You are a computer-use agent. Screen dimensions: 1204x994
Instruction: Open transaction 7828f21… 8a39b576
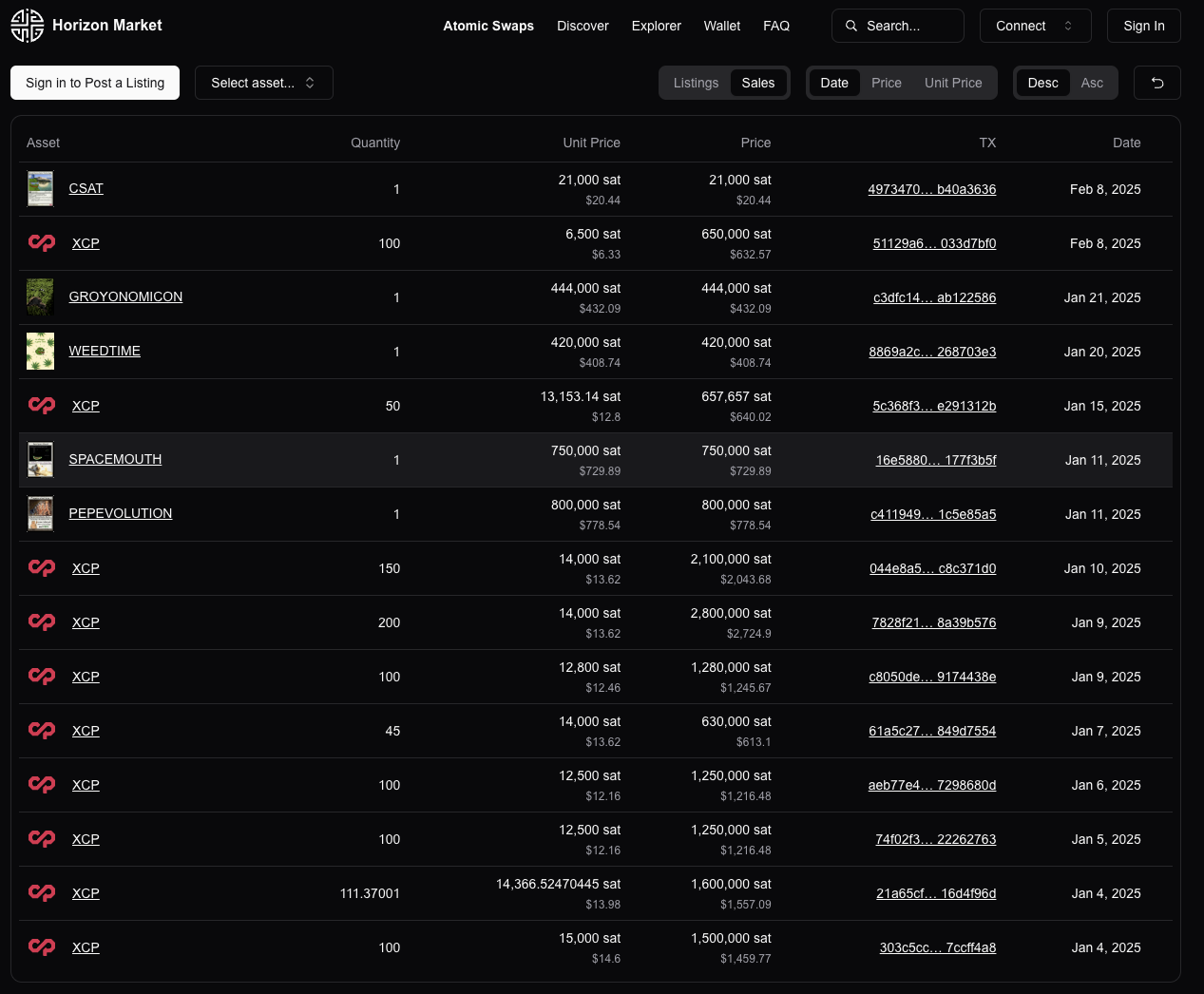934,622
